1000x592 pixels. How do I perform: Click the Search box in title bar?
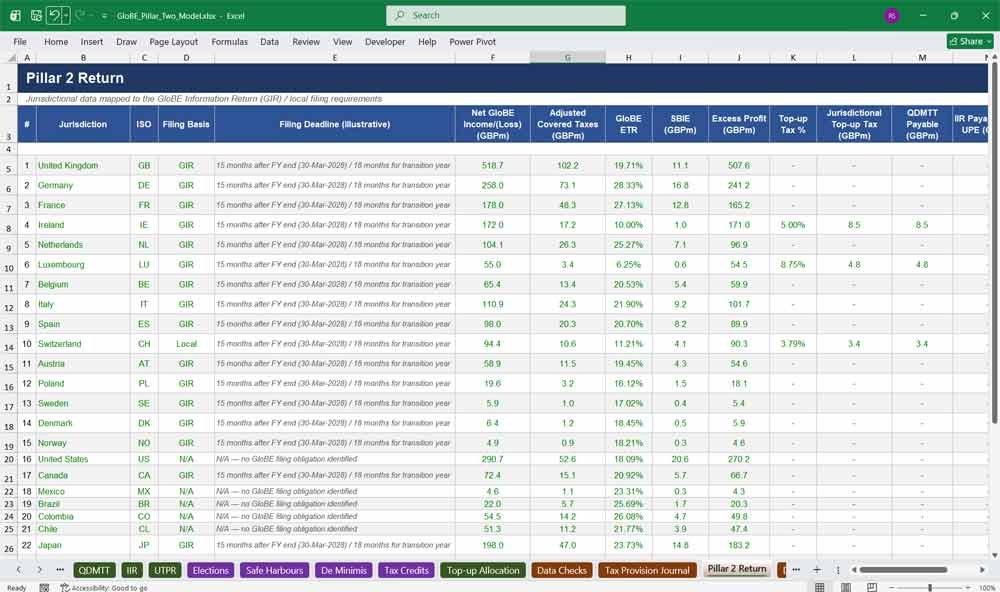point(506,15)
